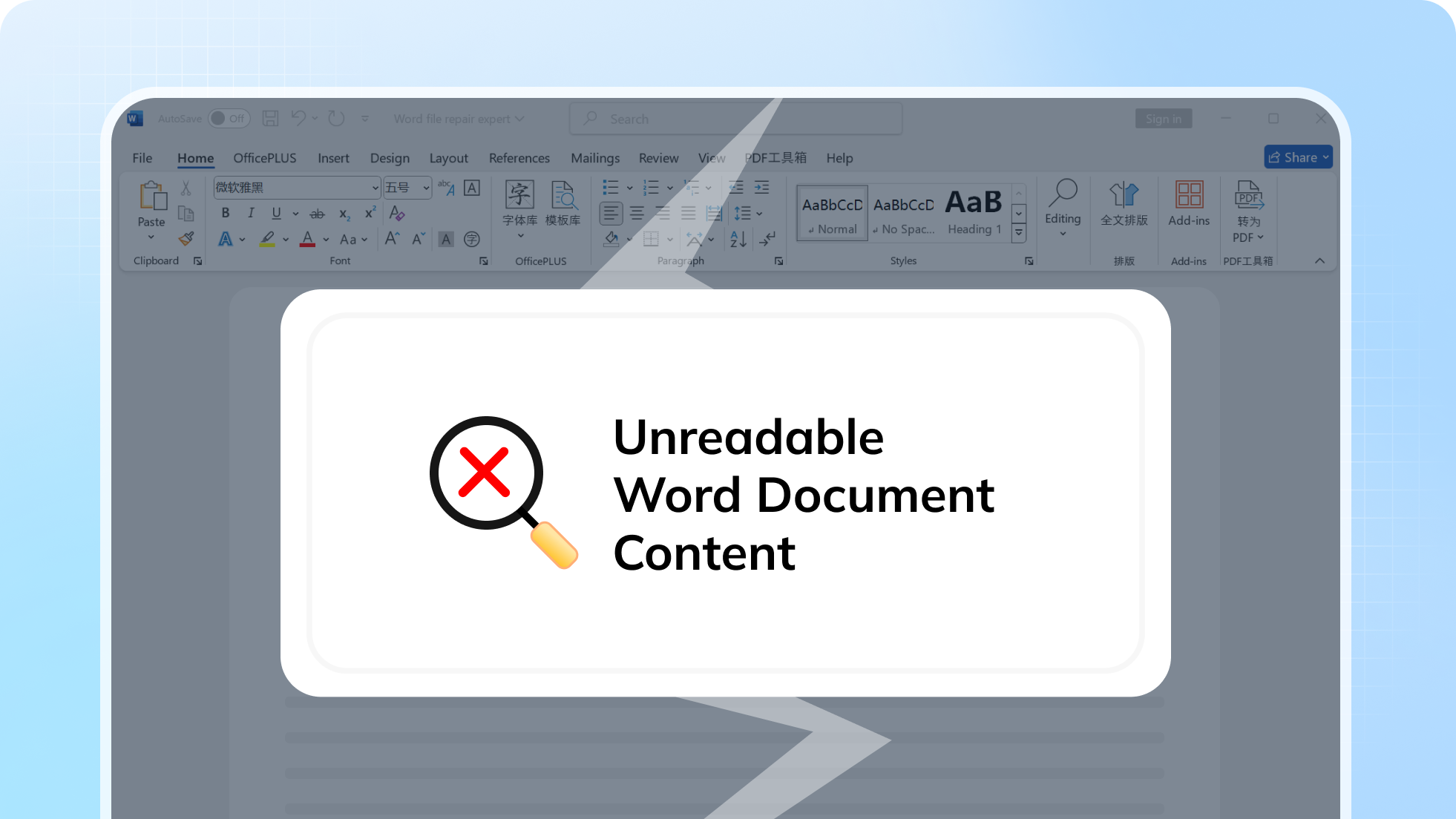Toggle Bold formatting
Image resolution: width=1456 pixels, height=819 pixels.
click(226, 214)
